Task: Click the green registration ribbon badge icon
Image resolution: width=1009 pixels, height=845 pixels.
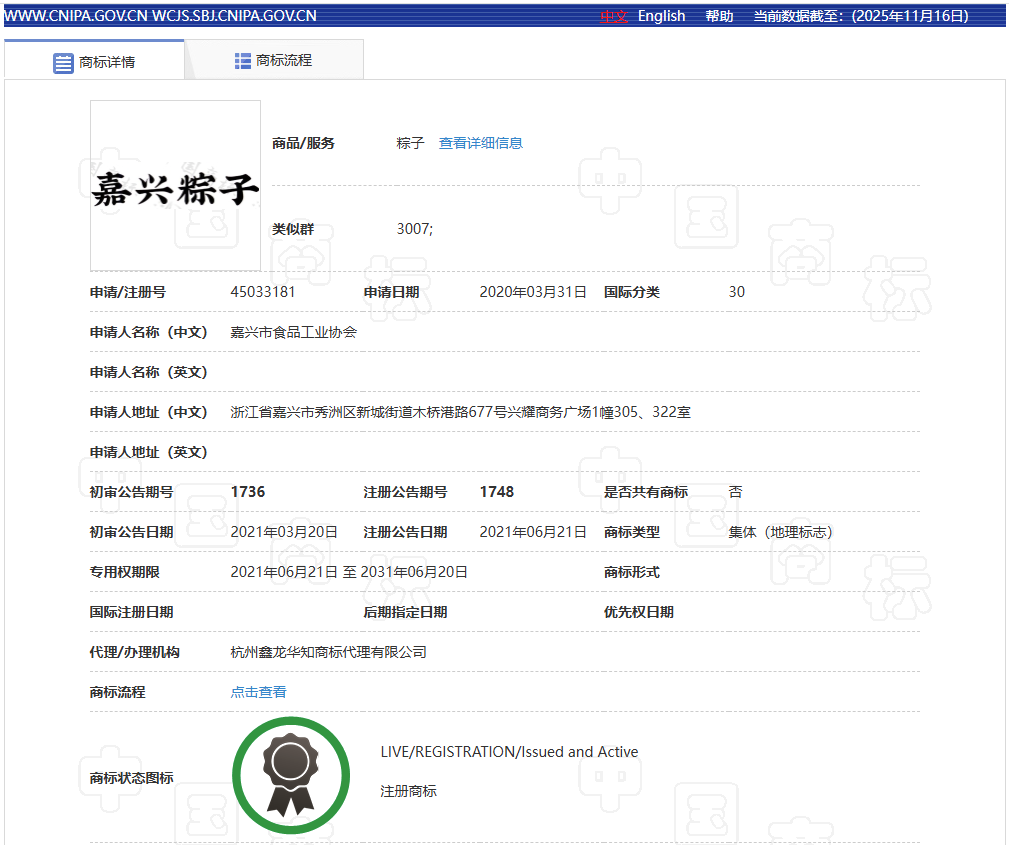Action: coord(291,776)
